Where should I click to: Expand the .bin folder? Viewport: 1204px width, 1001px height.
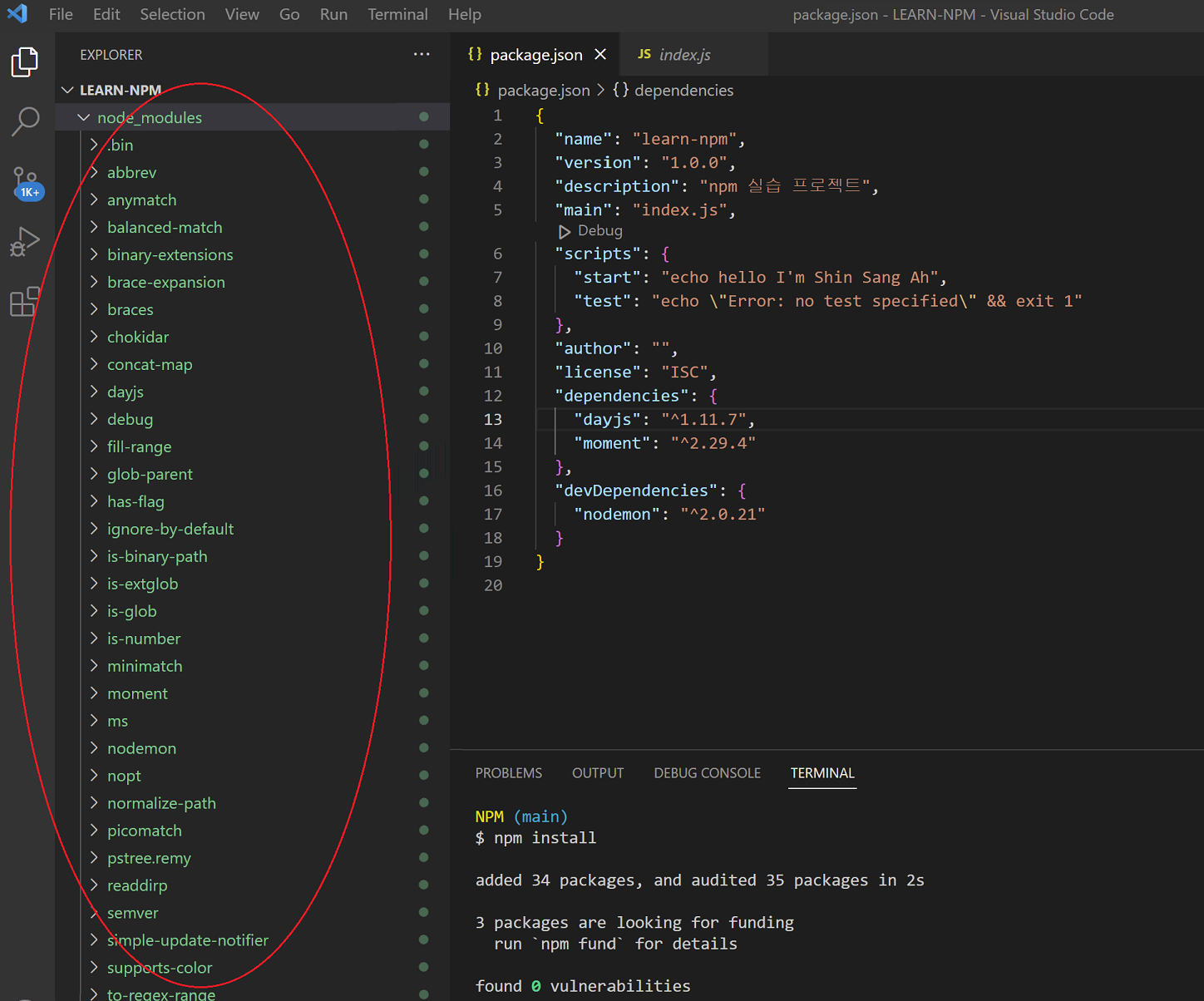pos(252,145)
